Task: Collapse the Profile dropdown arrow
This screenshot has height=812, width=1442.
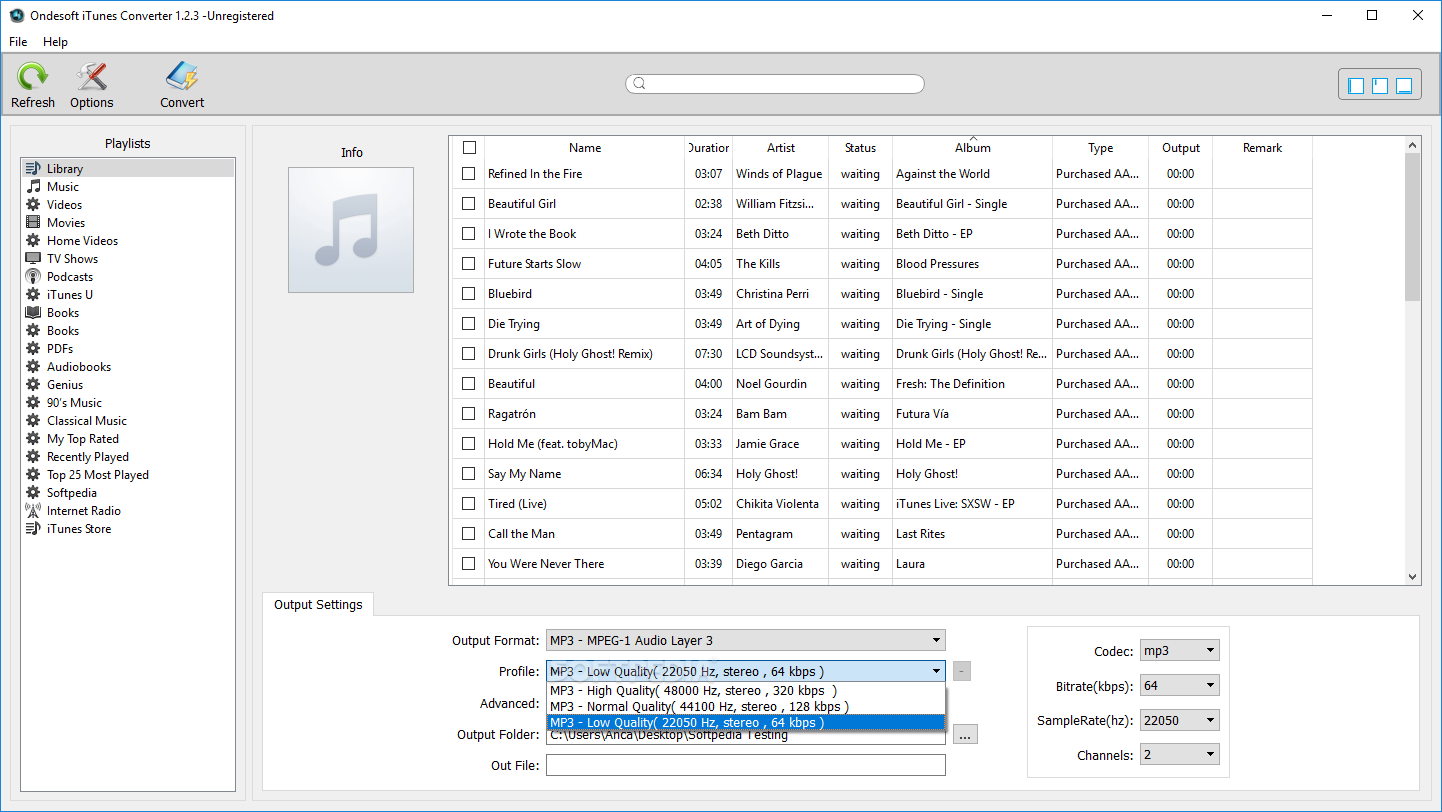Action: [936, 672]
